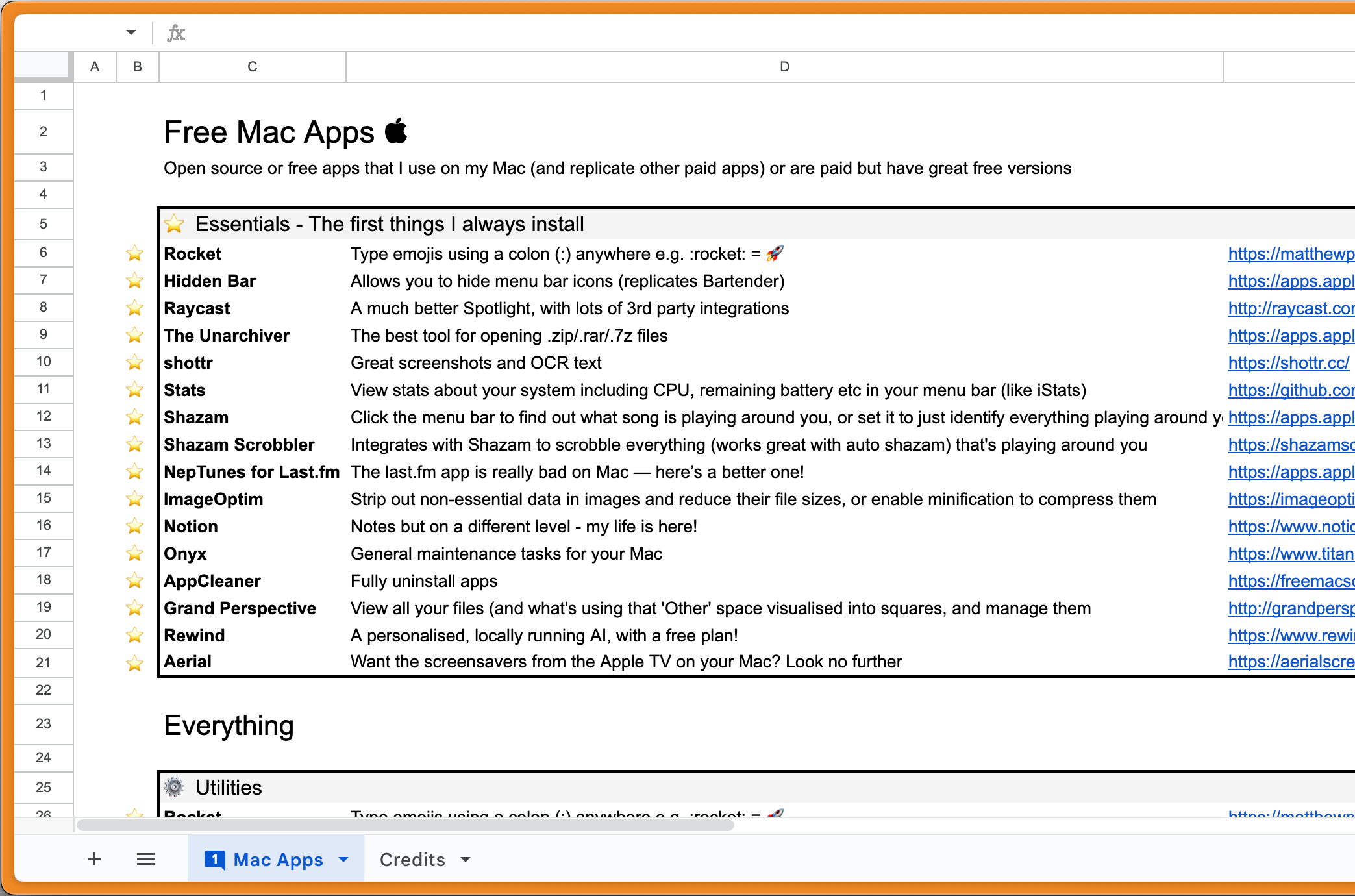1355x896 pixels.
Task: Select column B header
Action: click(x=138, y=67)
